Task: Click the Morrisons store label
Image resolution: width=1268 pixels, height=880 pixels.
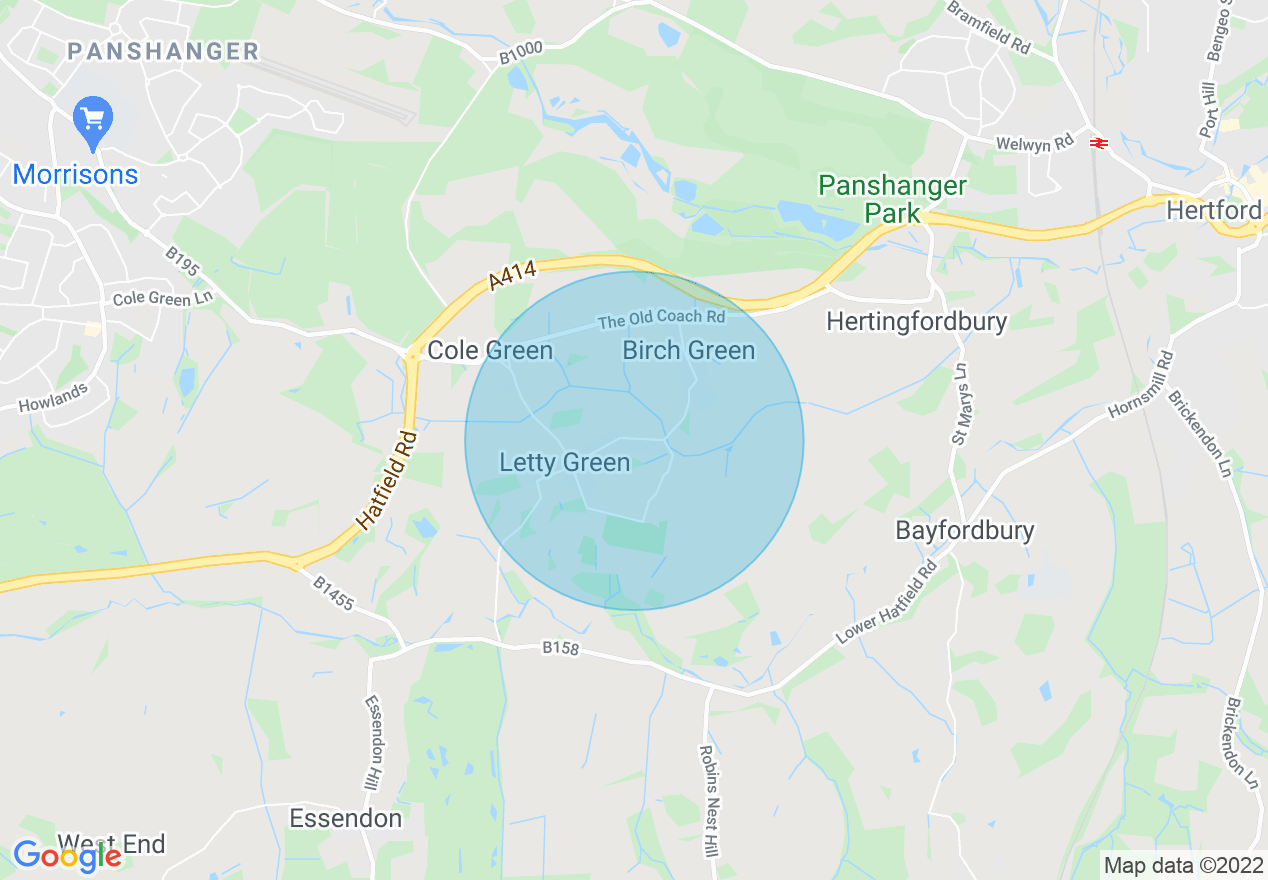Action: click(x=75, y=175)
